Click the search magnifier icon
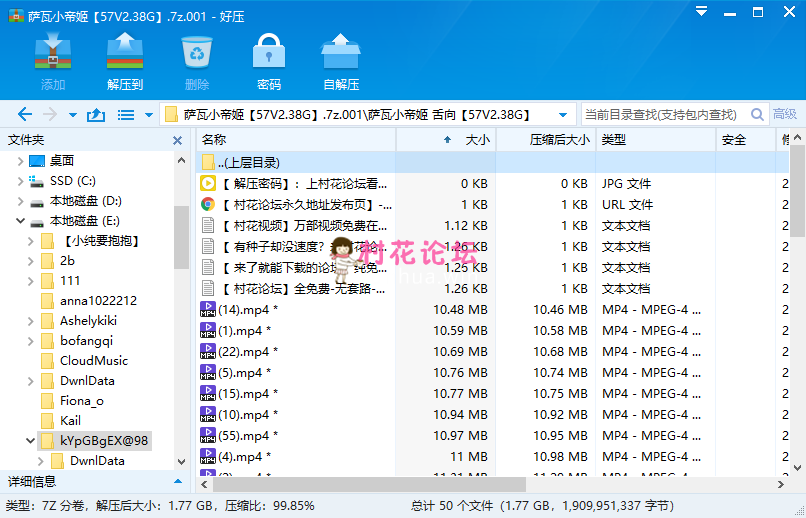 point(757,114)
